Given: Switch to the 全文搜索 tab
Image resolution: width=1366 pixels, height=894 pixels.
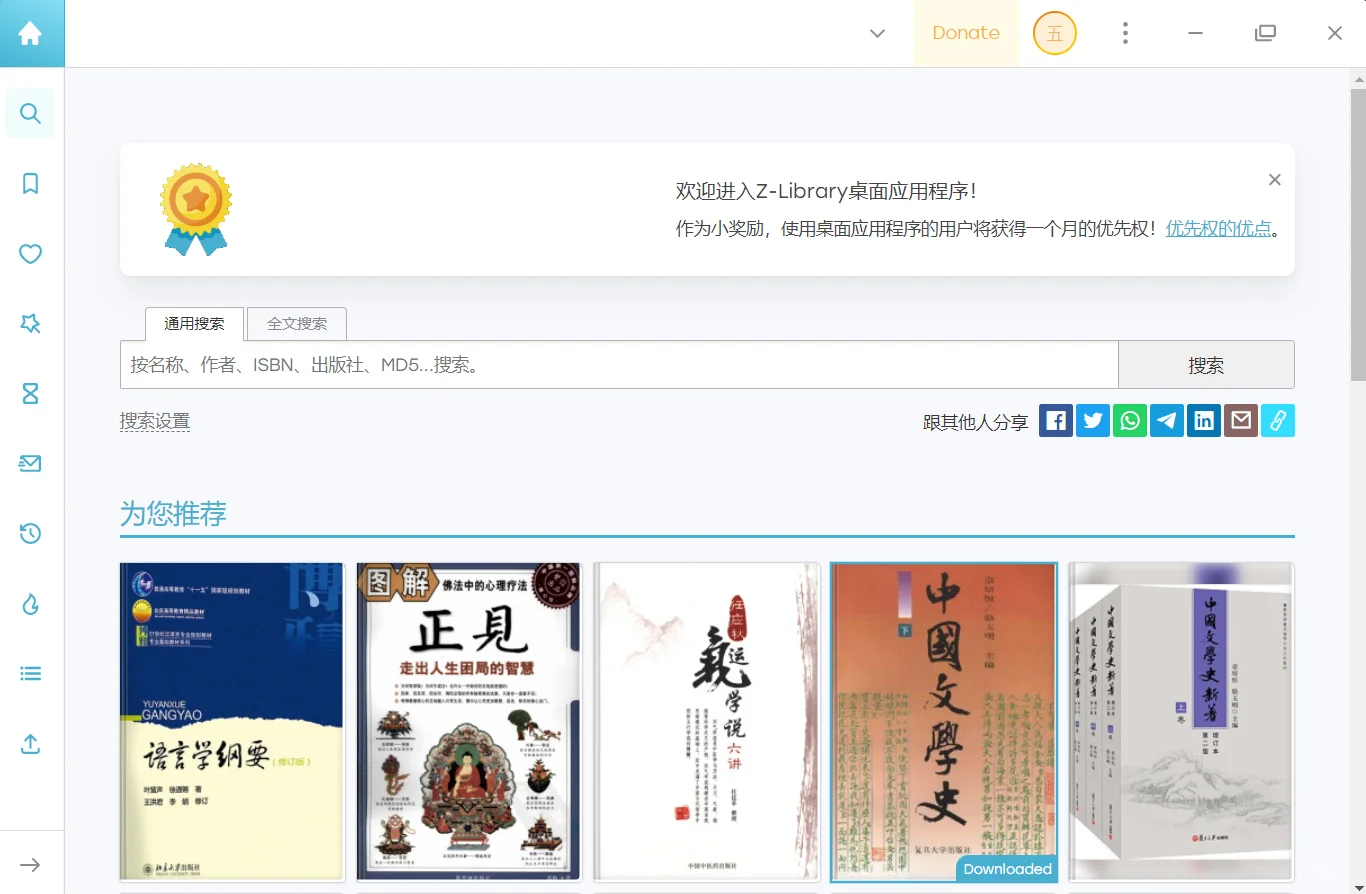Looking at the screenshot, I should point(297,324).
